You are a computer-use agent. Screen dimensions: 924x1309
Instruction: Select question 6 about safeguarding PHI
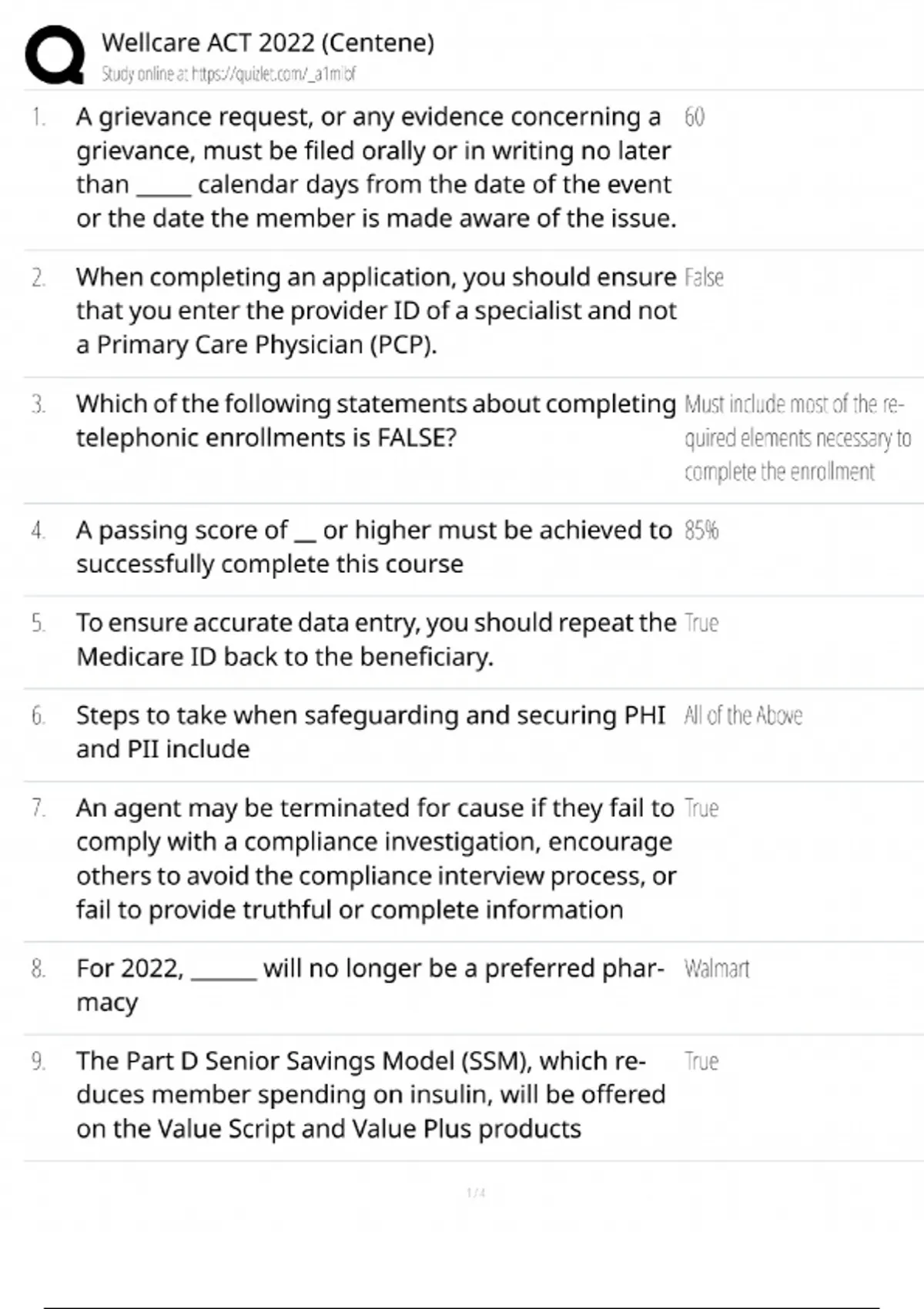(370, 731)
